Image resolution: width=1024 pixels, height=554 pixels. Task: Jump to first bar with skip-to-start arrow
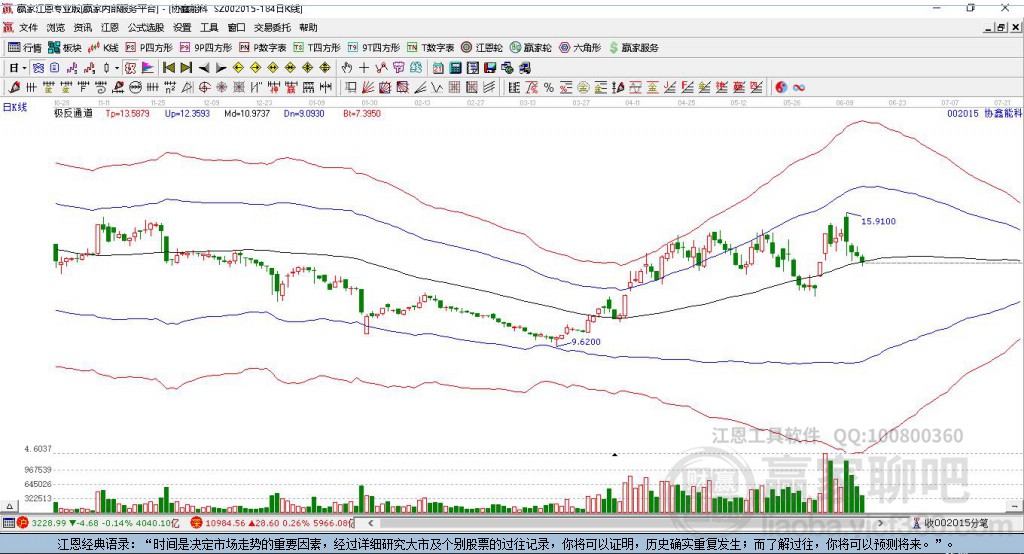tap(168, 68)
